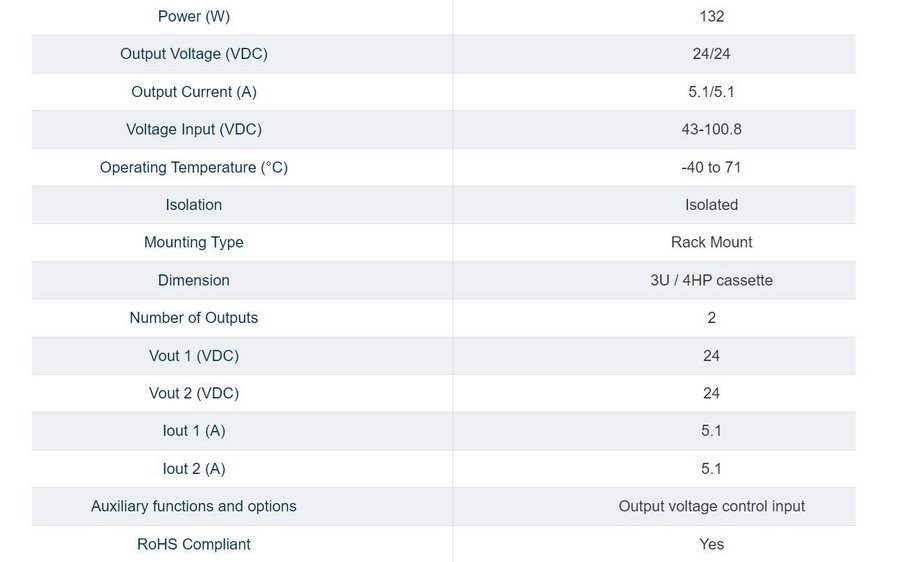Select the Output voltage control input value

tap(711, 506)
